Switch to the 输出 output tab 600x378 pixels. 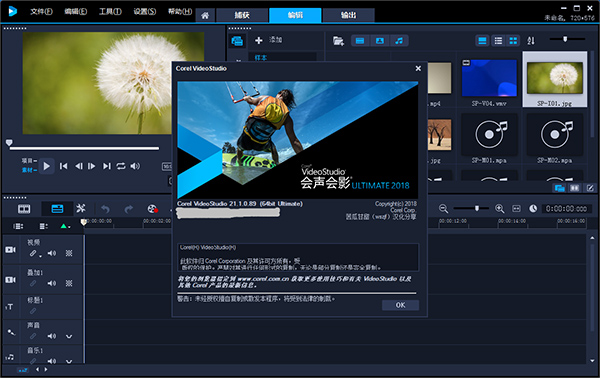coord(348,15)
